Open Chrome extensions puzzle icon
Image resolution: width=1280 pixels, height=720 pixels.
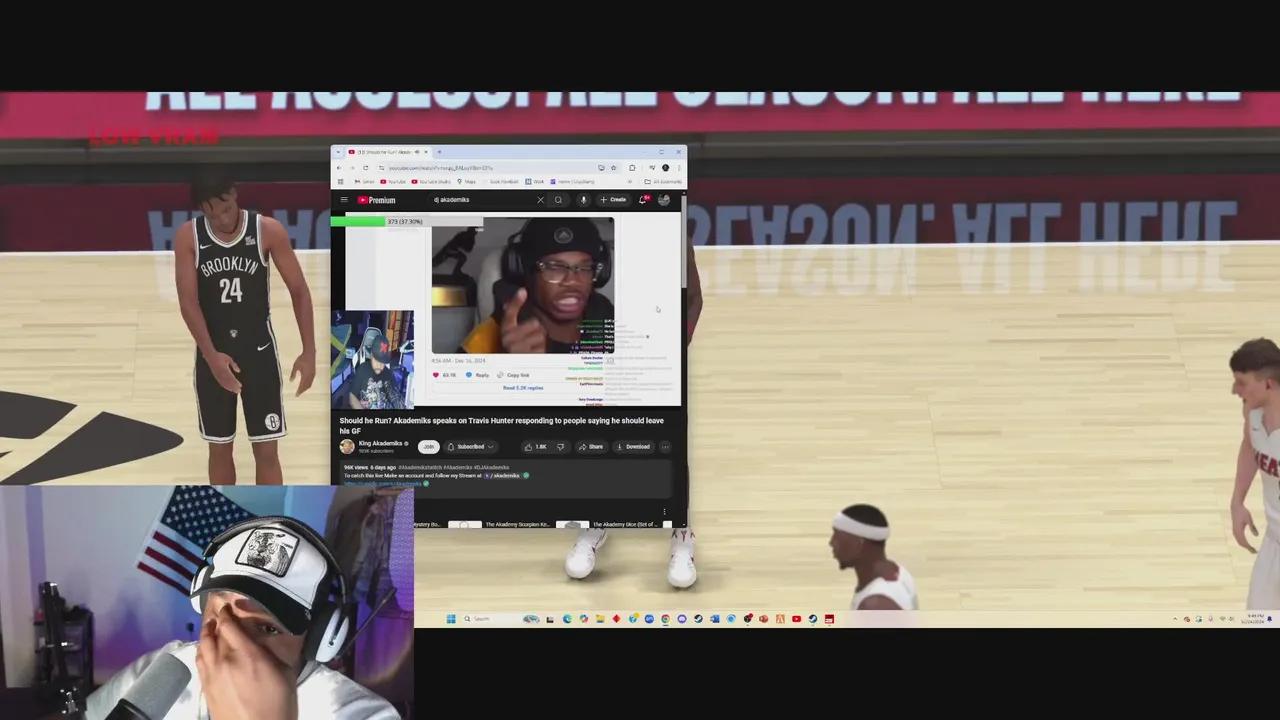coord(632,168)
